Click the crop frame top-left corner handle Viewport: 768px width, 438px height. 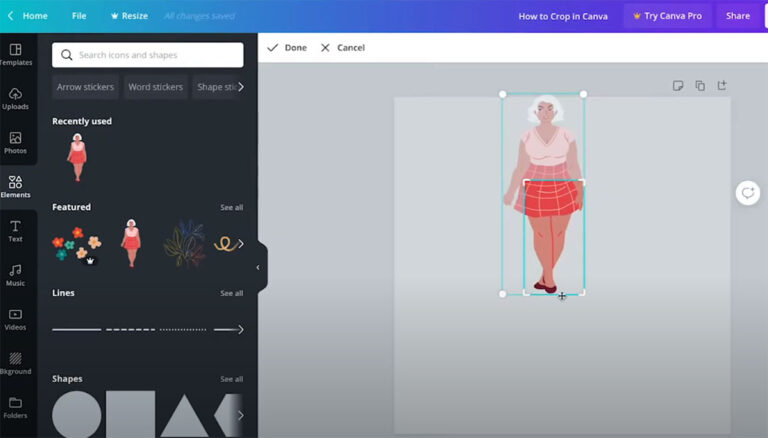pyautogui.click(x=526, y=182)
